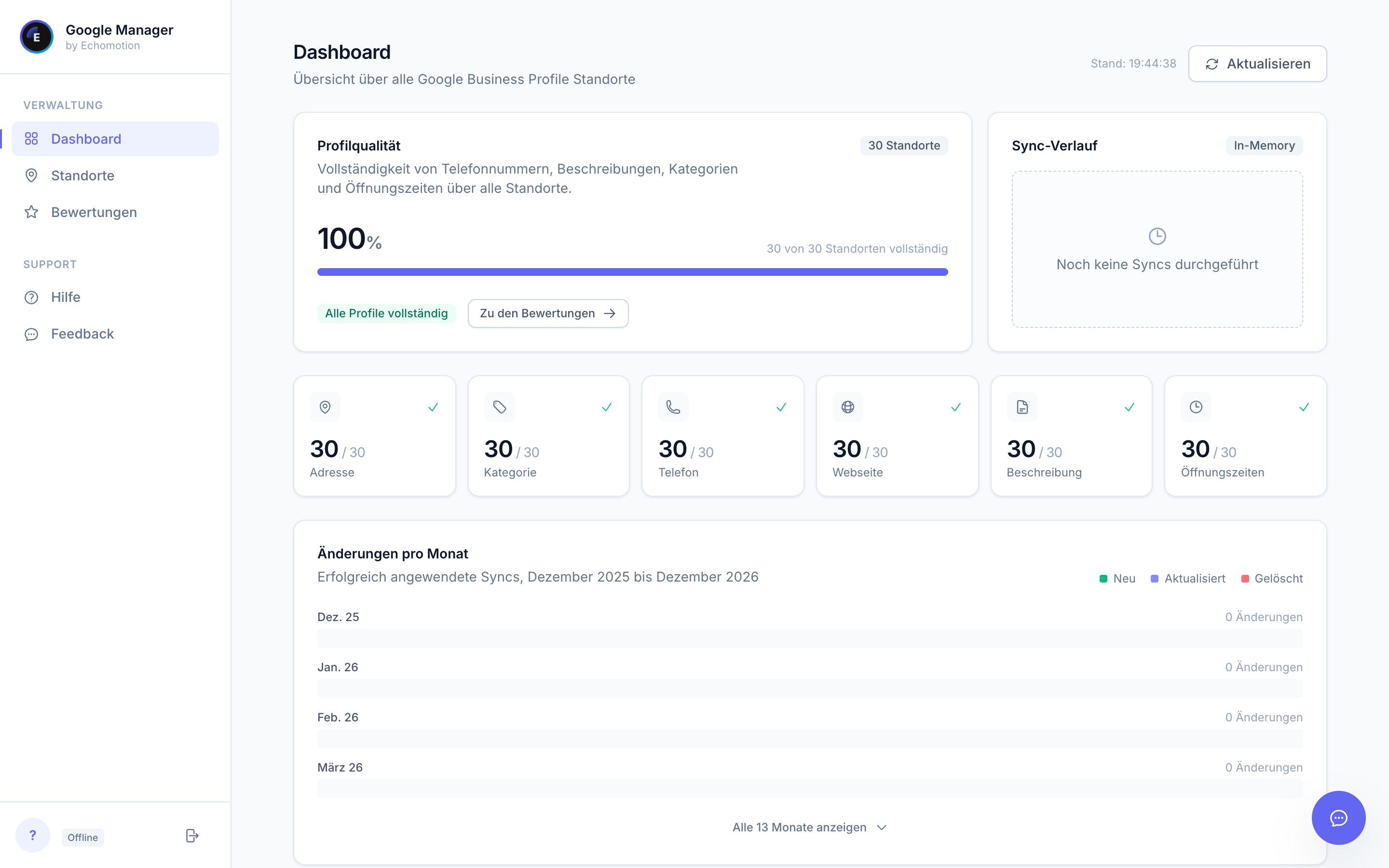The height and width of the screenshot is (868, 1389).
Task: Click the blue Aktualisiert legend swatch
Action: coord(1154,579)
